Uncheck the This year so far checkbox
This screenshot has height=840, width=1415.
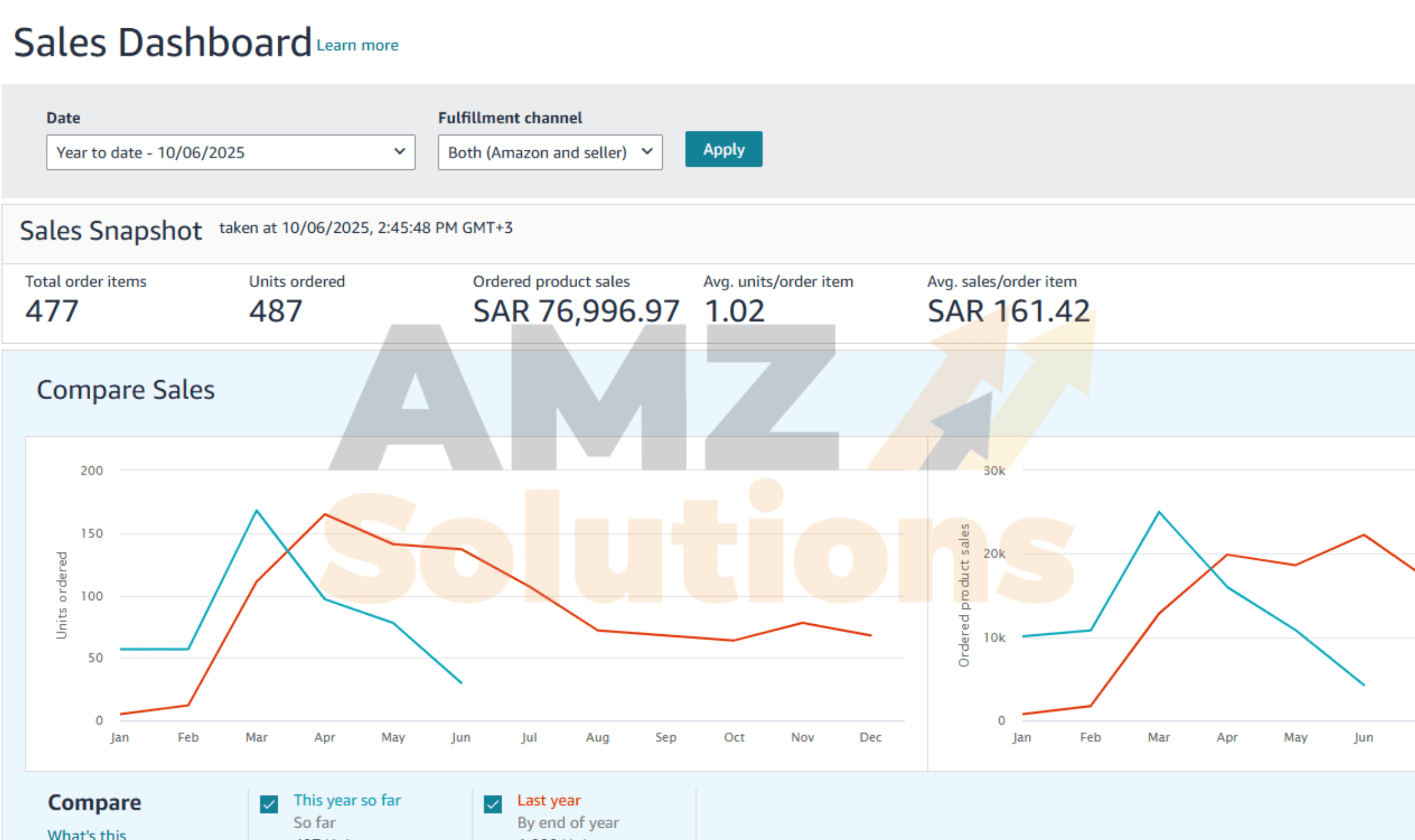tap(269, 804)
